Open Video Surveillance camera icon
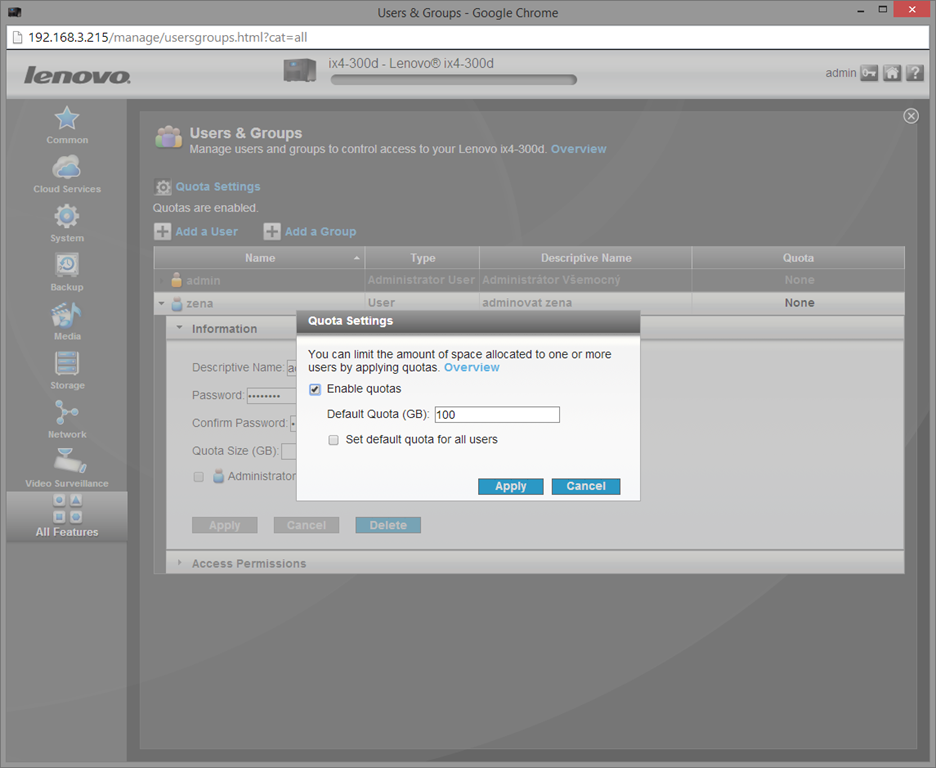Viewport: 936px width, 768px height. (67, 462)
